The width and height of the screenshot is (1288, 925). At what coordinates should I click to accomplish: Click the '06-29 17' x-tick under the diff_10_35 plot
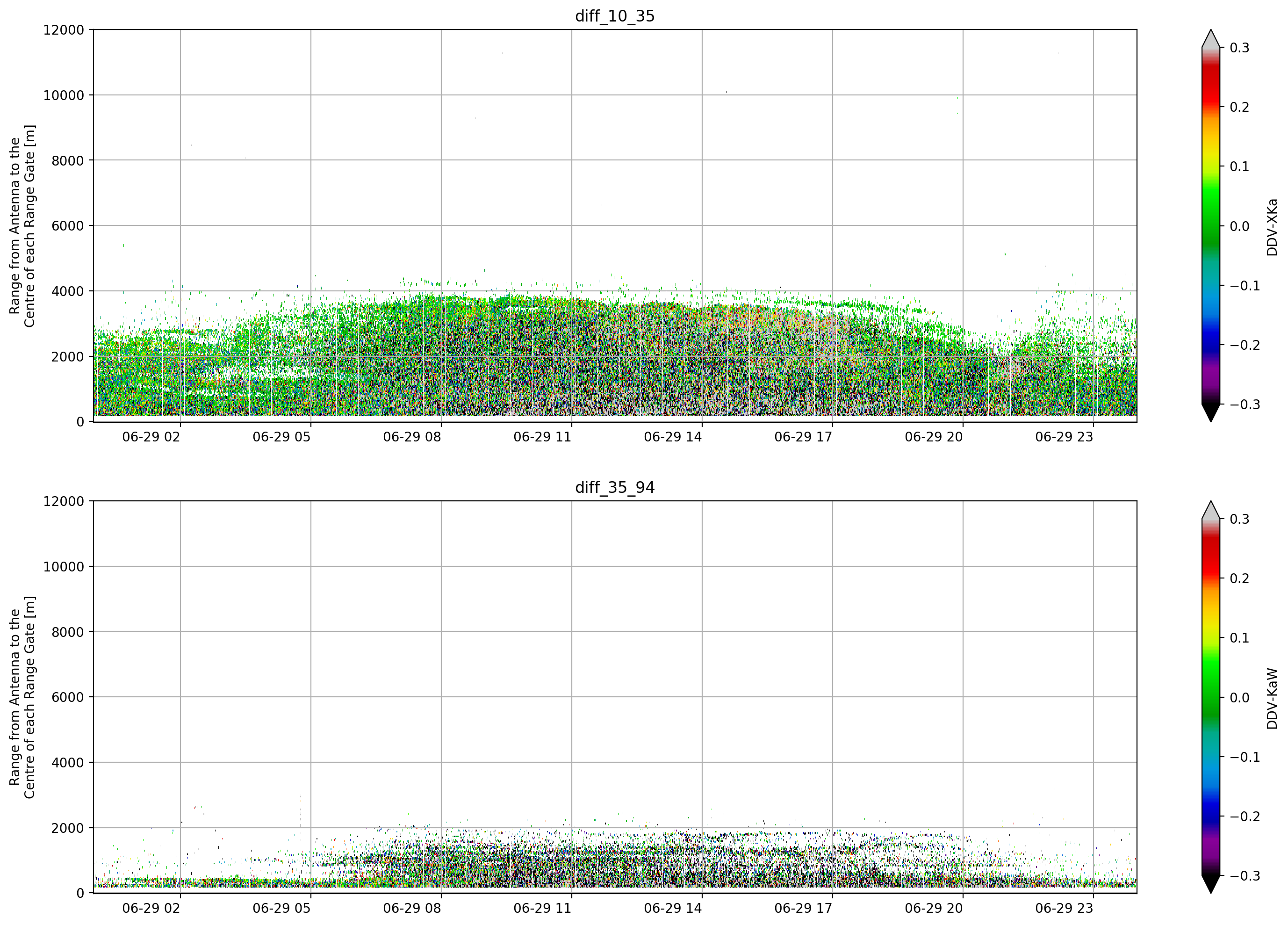tap(804, 437)
